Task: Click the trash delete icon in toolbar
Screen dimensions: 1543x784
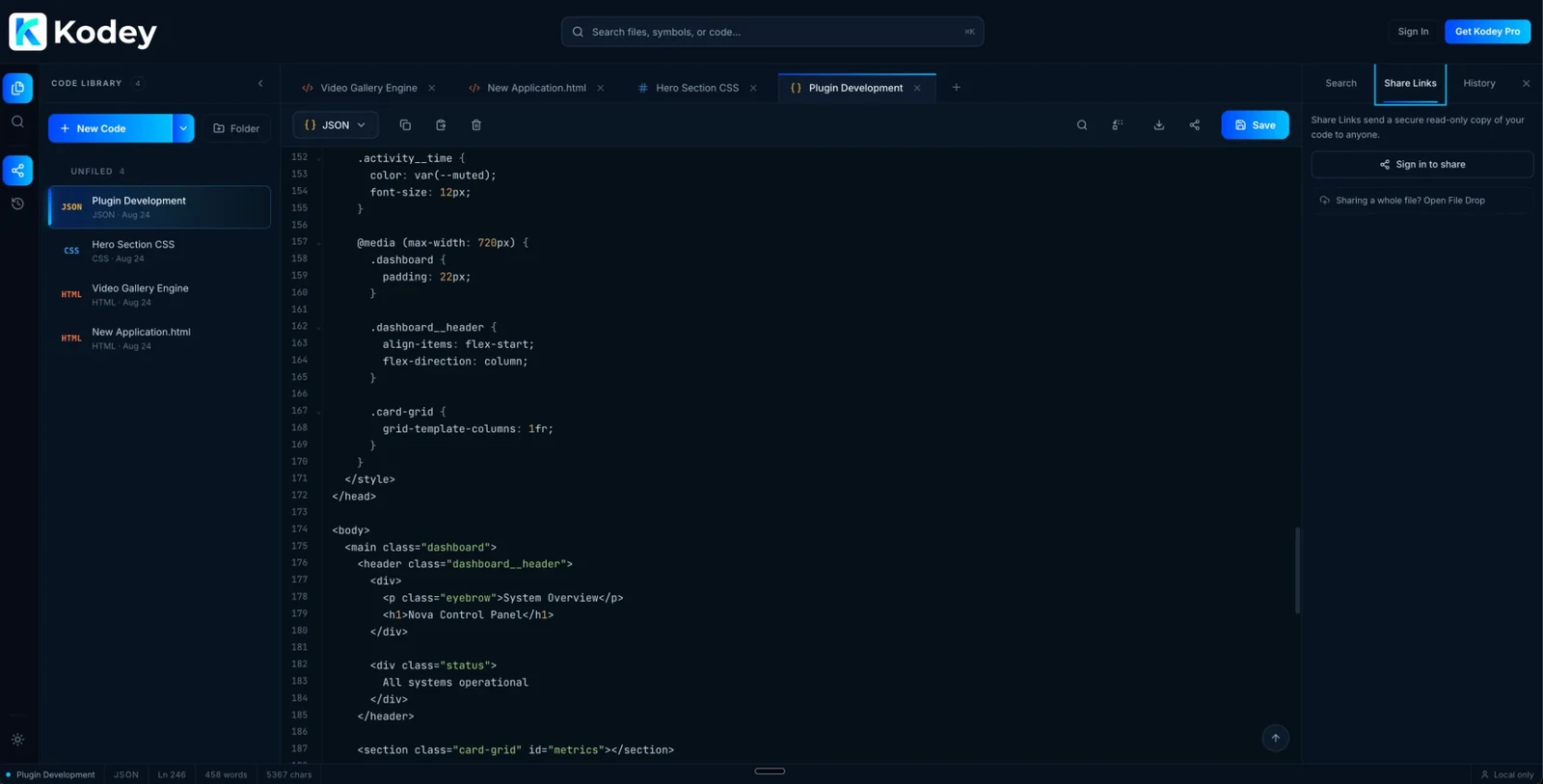Action: point(476,125)
